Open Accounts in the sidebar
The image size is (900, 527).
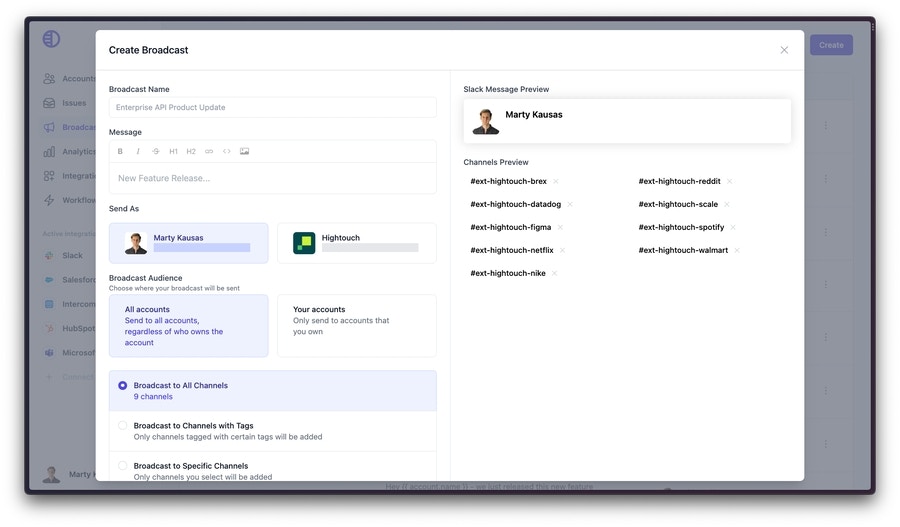pos(69,79)
